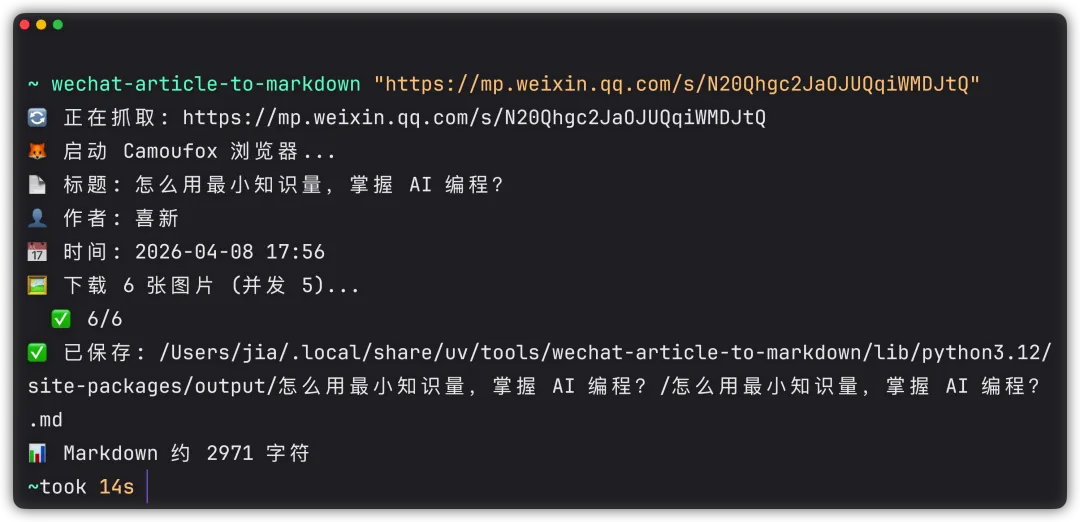Click the picture icon beside 下载
This screenshot has width=1080, height=522.
click(37, 286)
